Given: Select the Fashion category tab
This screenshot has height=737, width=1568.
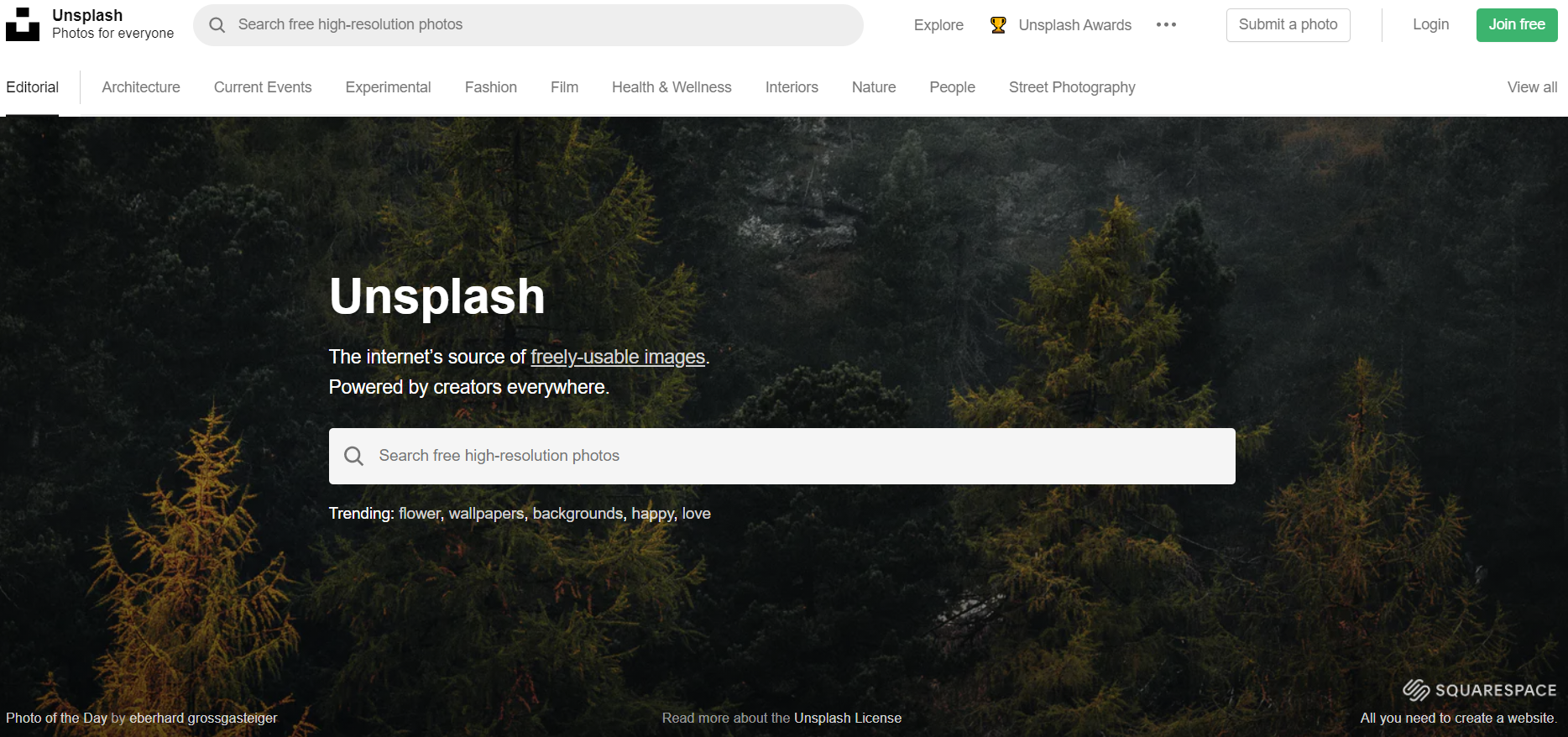Looking at the screenshot, I should (491, 87).
